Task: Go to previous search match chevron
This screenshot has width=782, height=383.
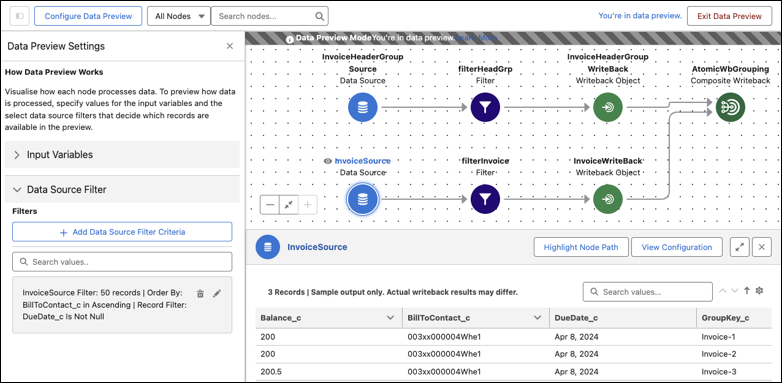Action: click(x=723, y=291)
